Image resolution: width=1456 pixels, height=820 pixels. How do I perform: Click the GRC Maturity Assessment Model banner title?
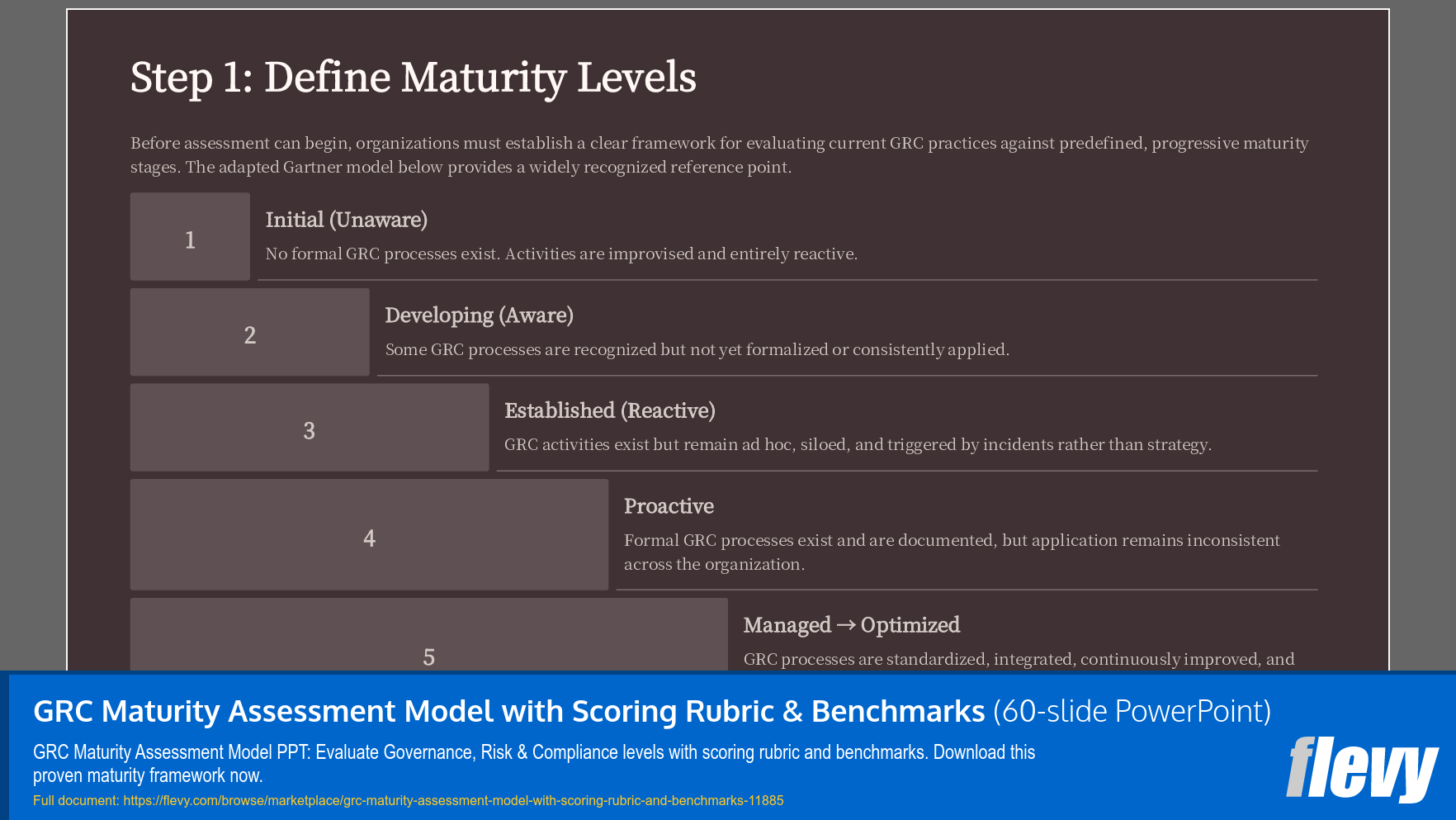508,710
